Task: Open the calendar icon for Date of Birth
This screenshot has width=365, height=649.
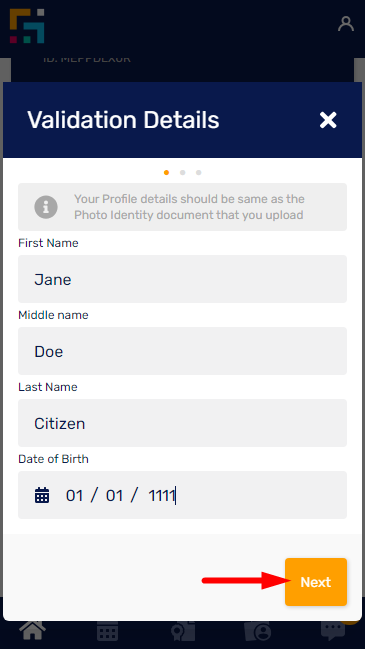Action: pos(42,495)
